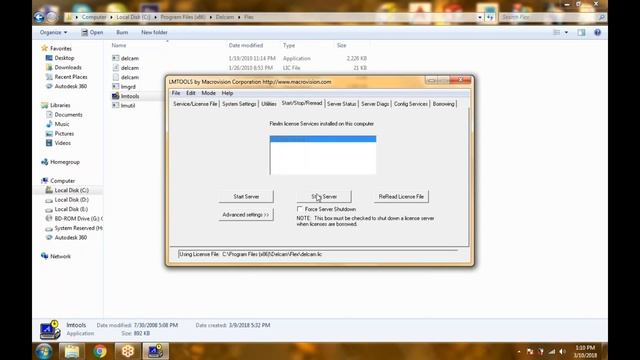Click the Explorer help icon

tap(598, 32)
